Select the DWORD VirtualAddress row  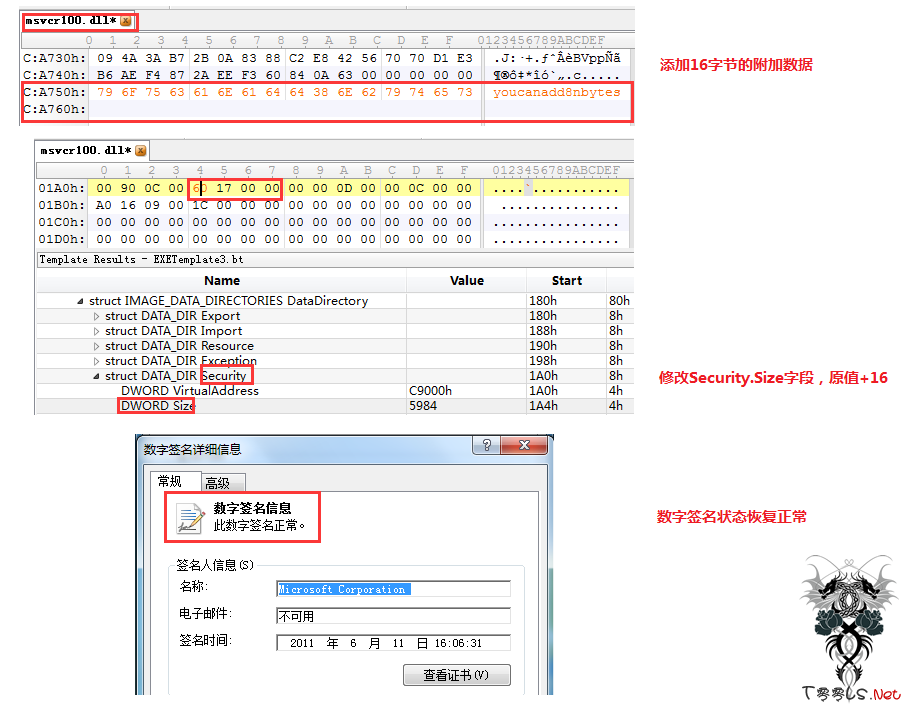point(189,391)
